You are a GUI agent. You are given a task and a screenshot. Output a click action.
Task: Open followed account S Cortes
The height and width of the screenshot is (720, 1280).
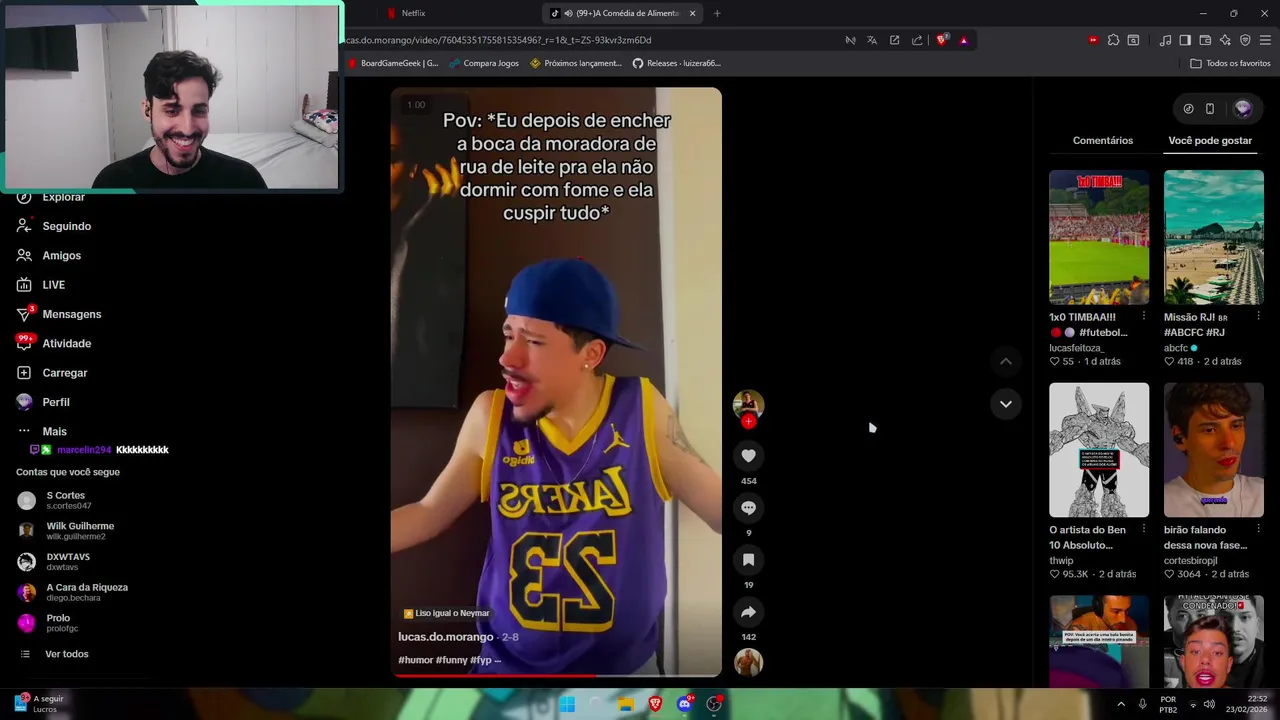65,500
